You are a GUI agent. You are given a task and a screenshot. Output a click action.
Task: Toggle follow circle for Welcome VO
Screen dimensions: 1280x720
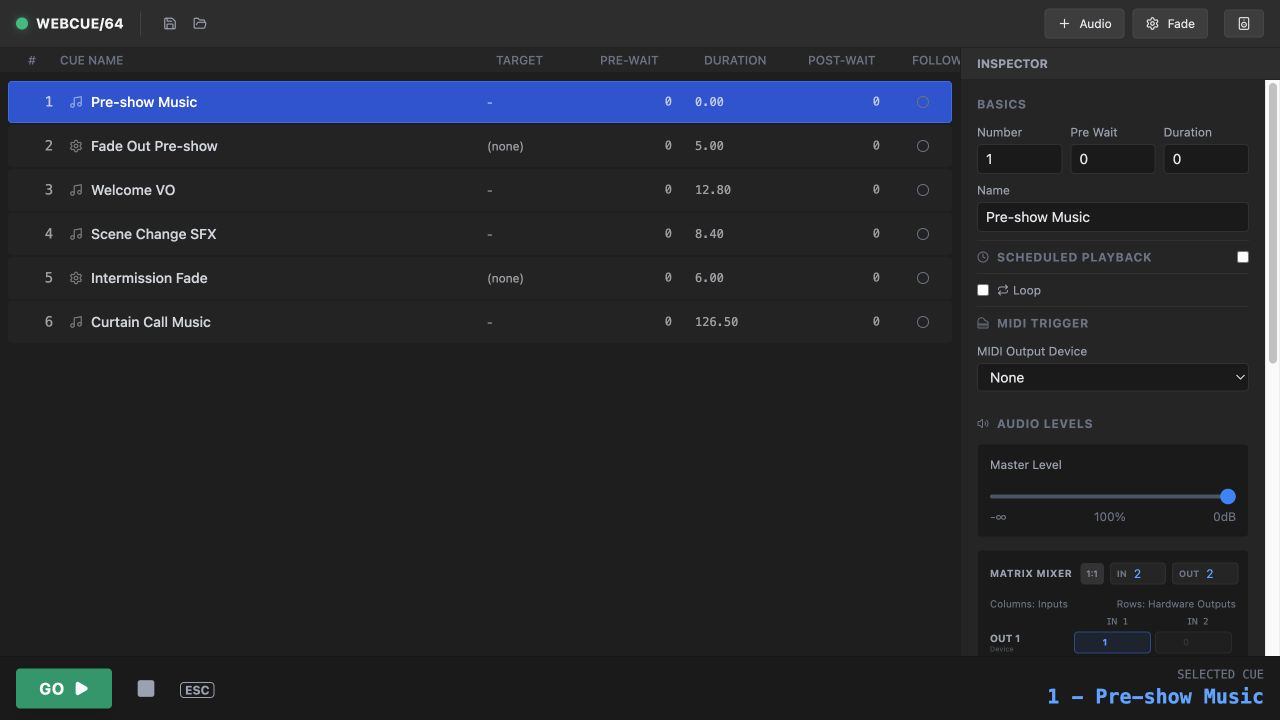tap(923, 190)
